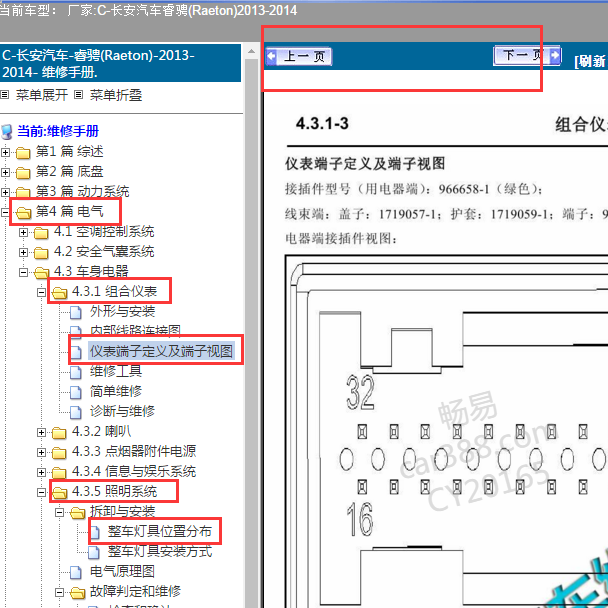Click folder icon of 4.1 空调控制系统
The image size is (608, 608).
[41, 233]
